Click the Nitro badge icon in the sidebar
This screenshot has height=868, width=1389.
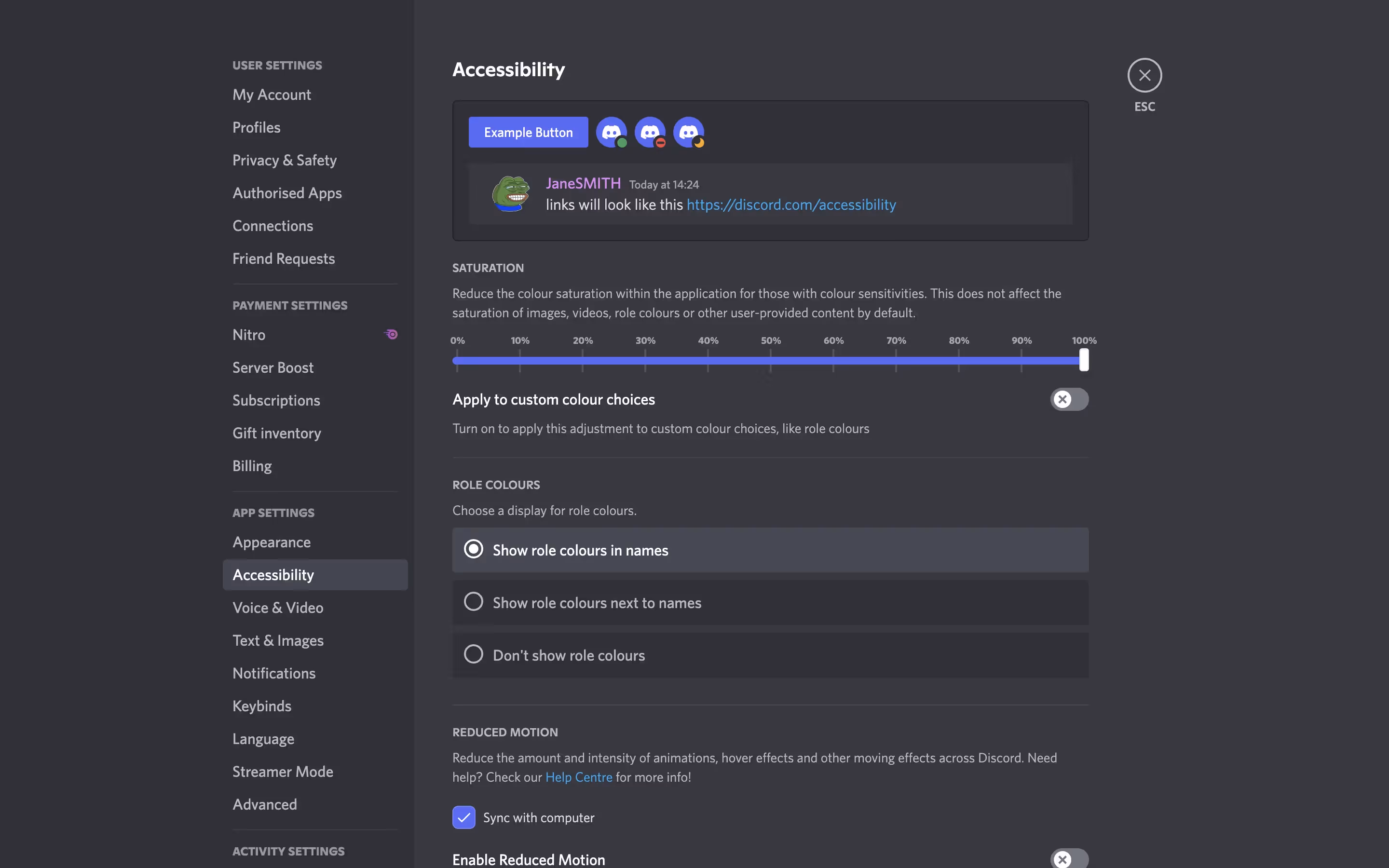(x=392, y=335)
